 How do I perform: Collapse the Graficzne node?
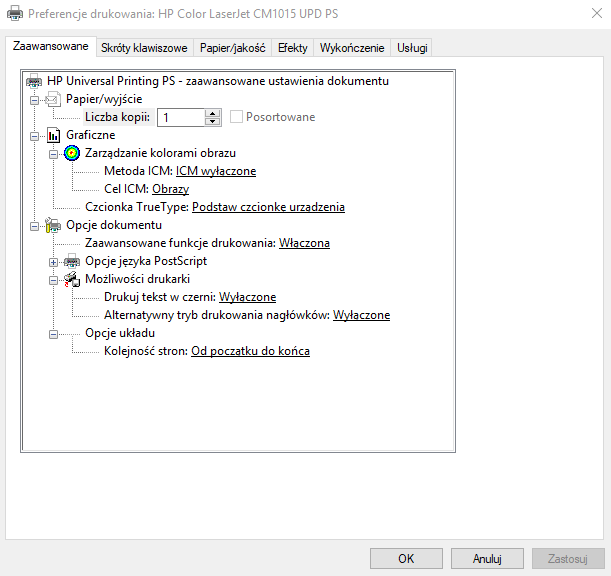point(34,136)
